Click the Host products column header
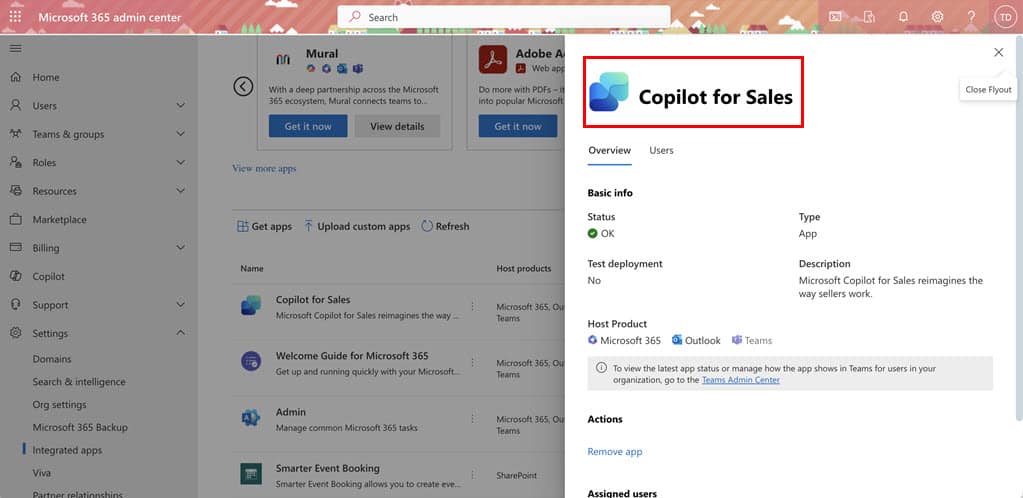The image size is (1023, 498). pos(523,268)
